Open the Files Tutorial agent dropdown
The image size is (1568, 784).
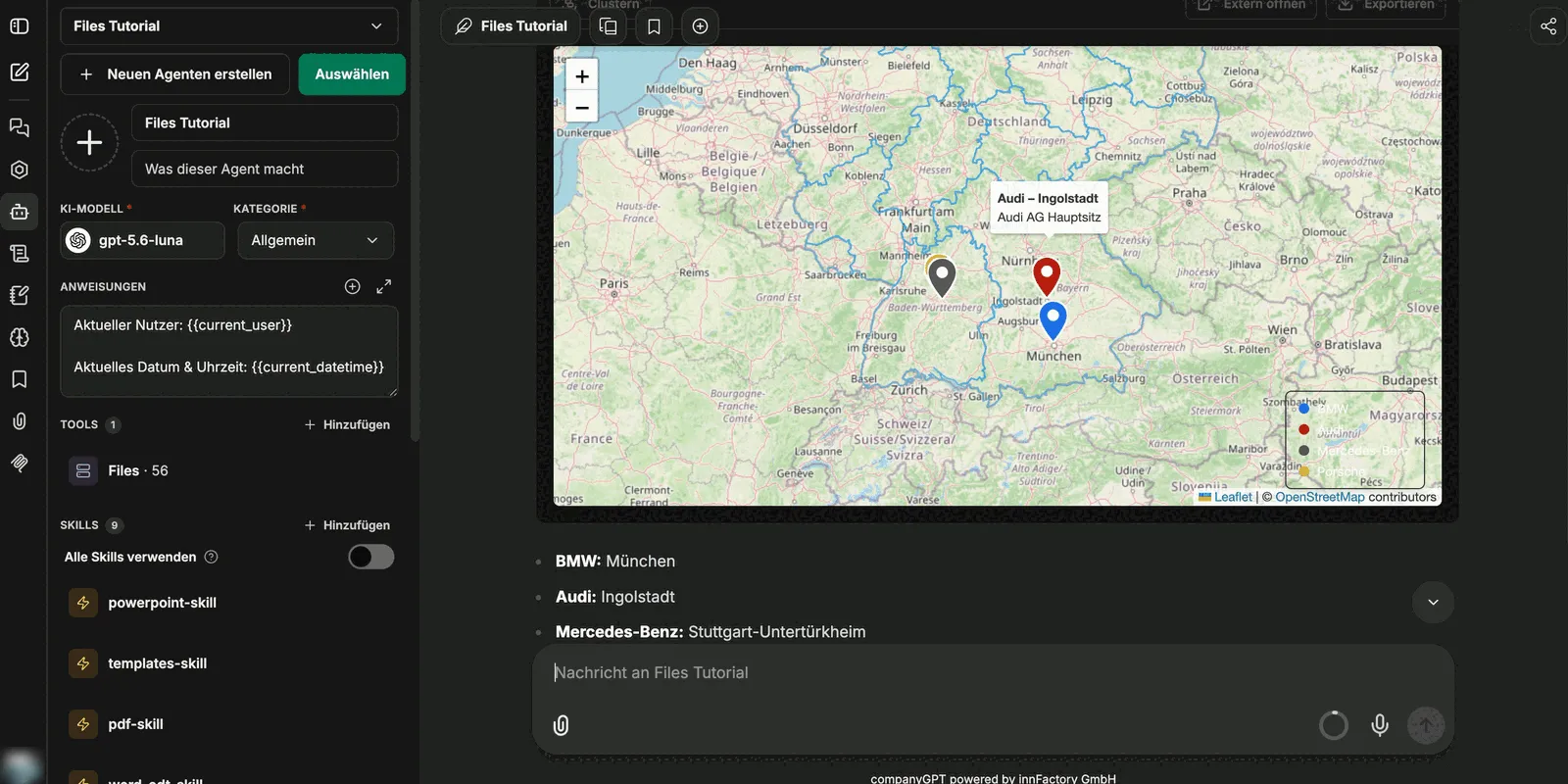pyautogui.click(x=229, y=26)
